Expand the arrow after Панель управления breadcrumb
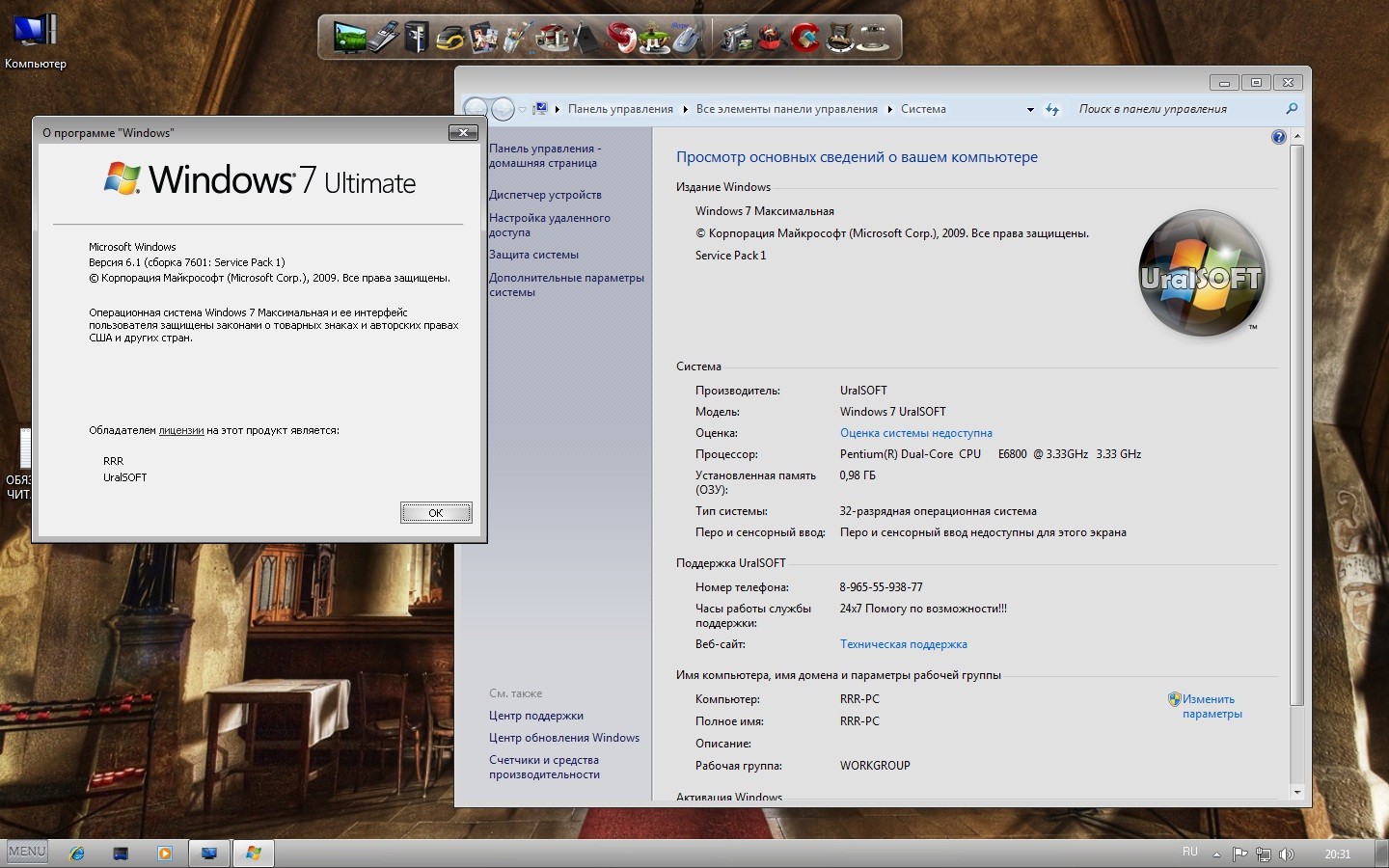This screenshot has width=1389, height=868. [685, 109]
